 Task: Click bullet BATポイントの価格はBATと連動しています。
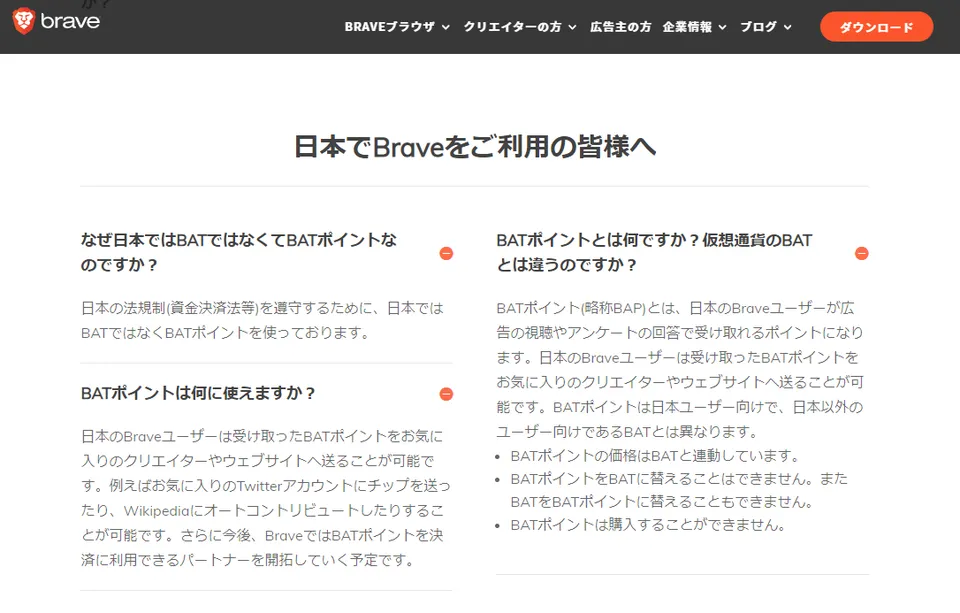656,456
